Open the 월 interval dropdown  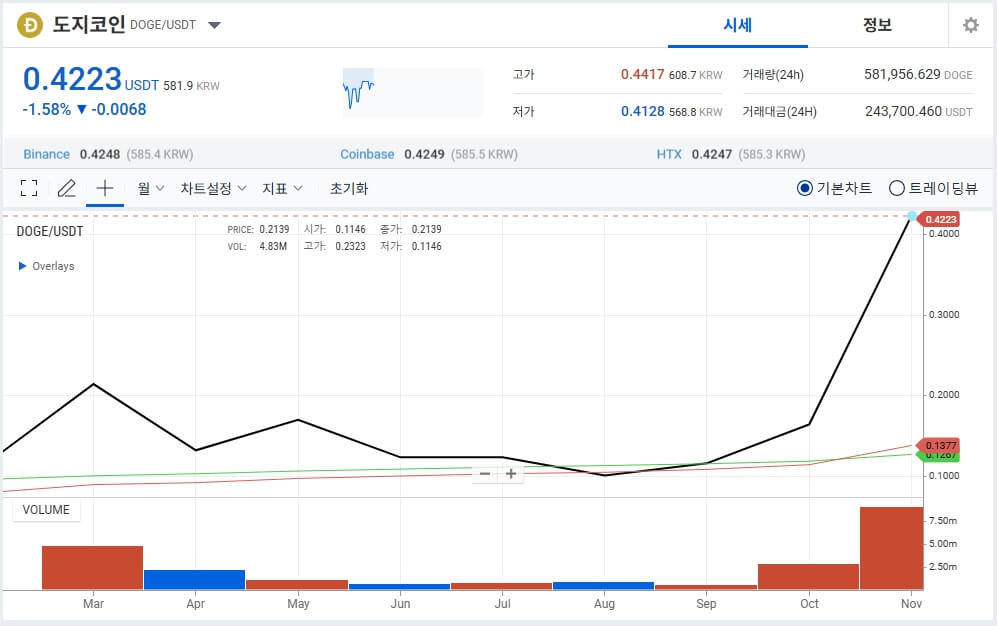coord(151,188)
